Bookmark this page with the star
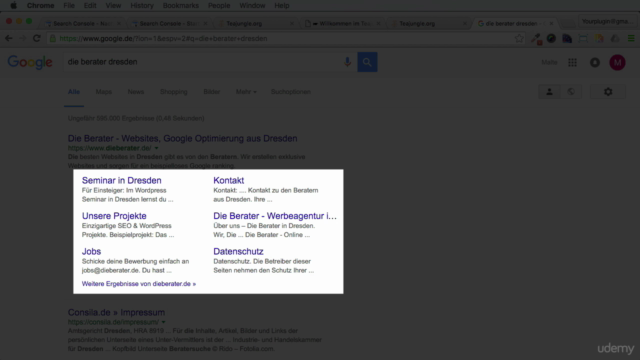This screenshot has height=360, width=640. click(x=519, y=38)
